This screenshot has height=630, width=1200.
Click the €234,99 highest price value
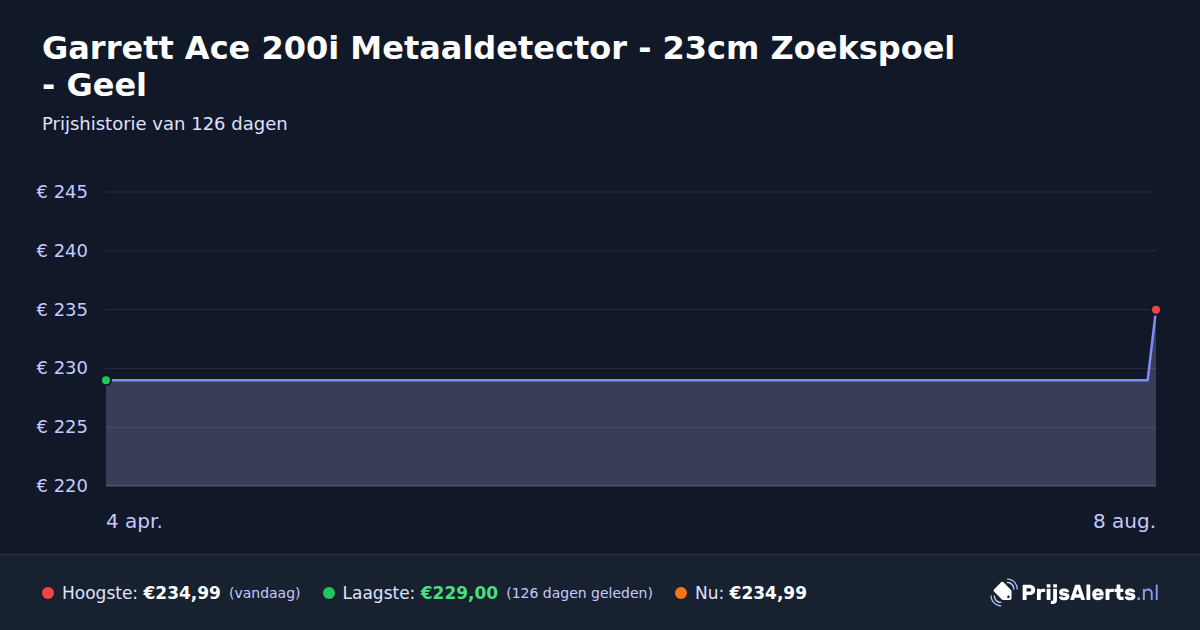182,593
